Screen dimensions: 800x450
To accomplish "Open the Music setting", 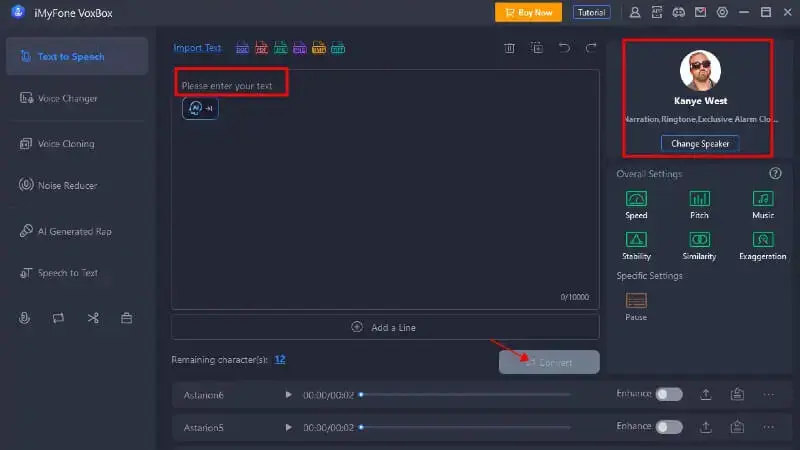I will [x=763, y=205].
